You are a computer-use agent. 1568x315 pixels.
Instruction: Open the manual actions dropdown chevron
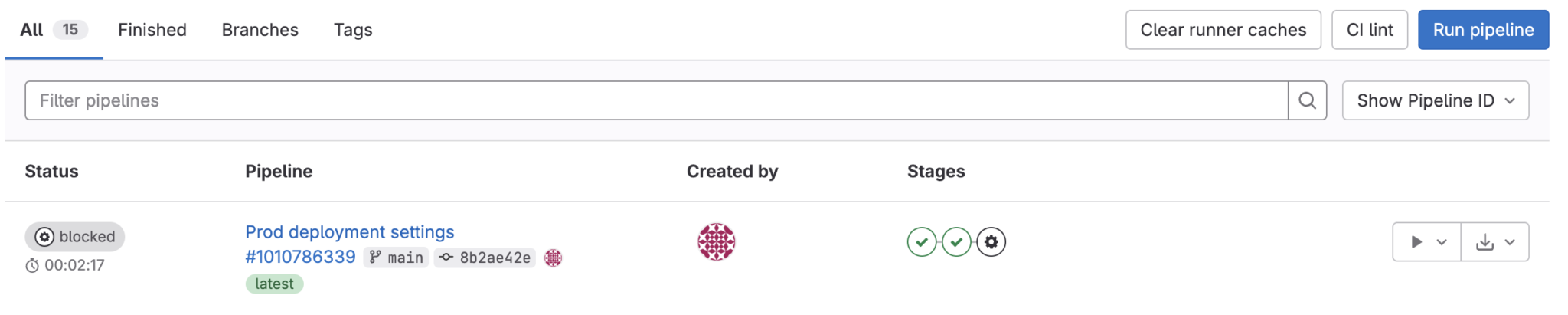coord(1442,242)
